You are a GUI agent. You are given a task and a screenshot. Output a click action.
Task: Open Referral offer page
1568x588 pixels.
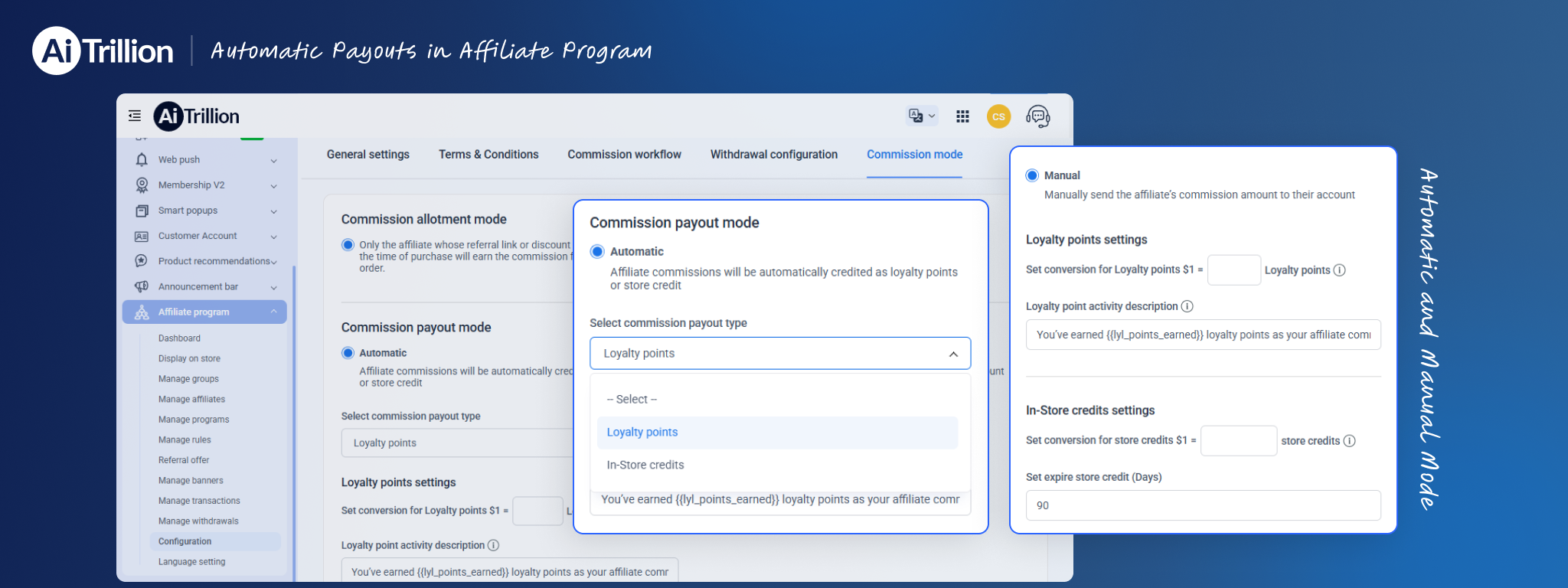coord(184,460)
